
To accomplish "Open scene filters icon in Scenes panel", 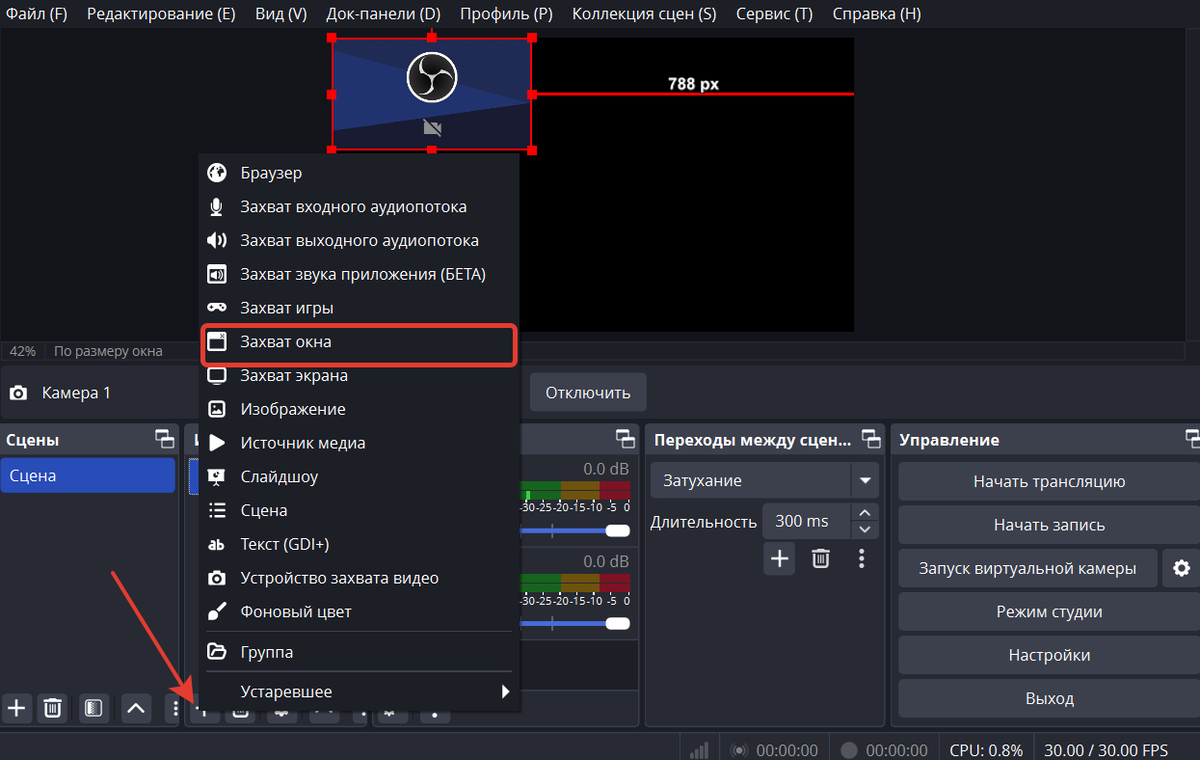I will click(x=93, y=709).
